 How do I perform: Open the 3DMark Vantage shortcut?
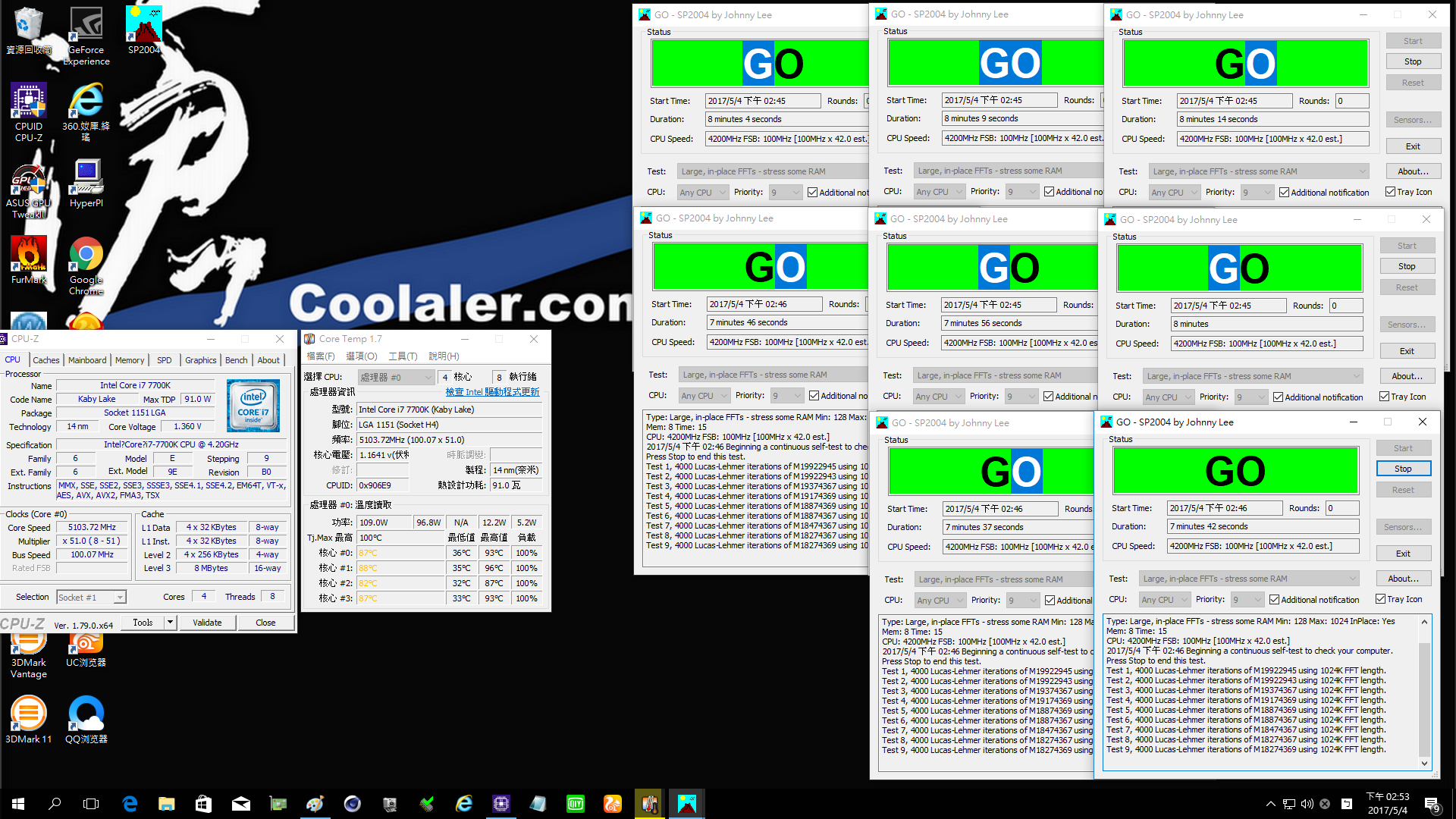(29, 654)
